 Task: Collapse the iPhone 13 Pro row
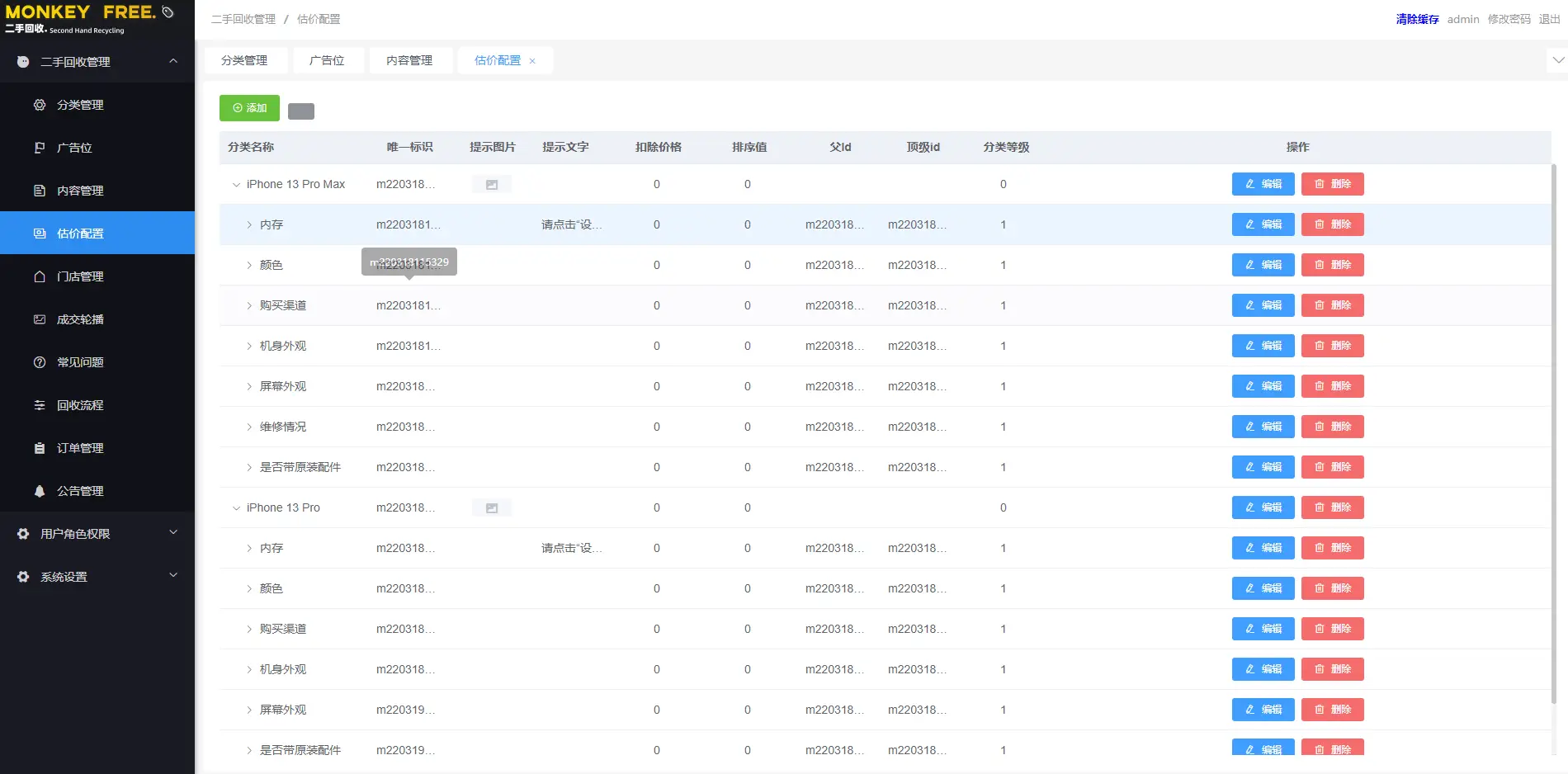click(x=236, y=508)
